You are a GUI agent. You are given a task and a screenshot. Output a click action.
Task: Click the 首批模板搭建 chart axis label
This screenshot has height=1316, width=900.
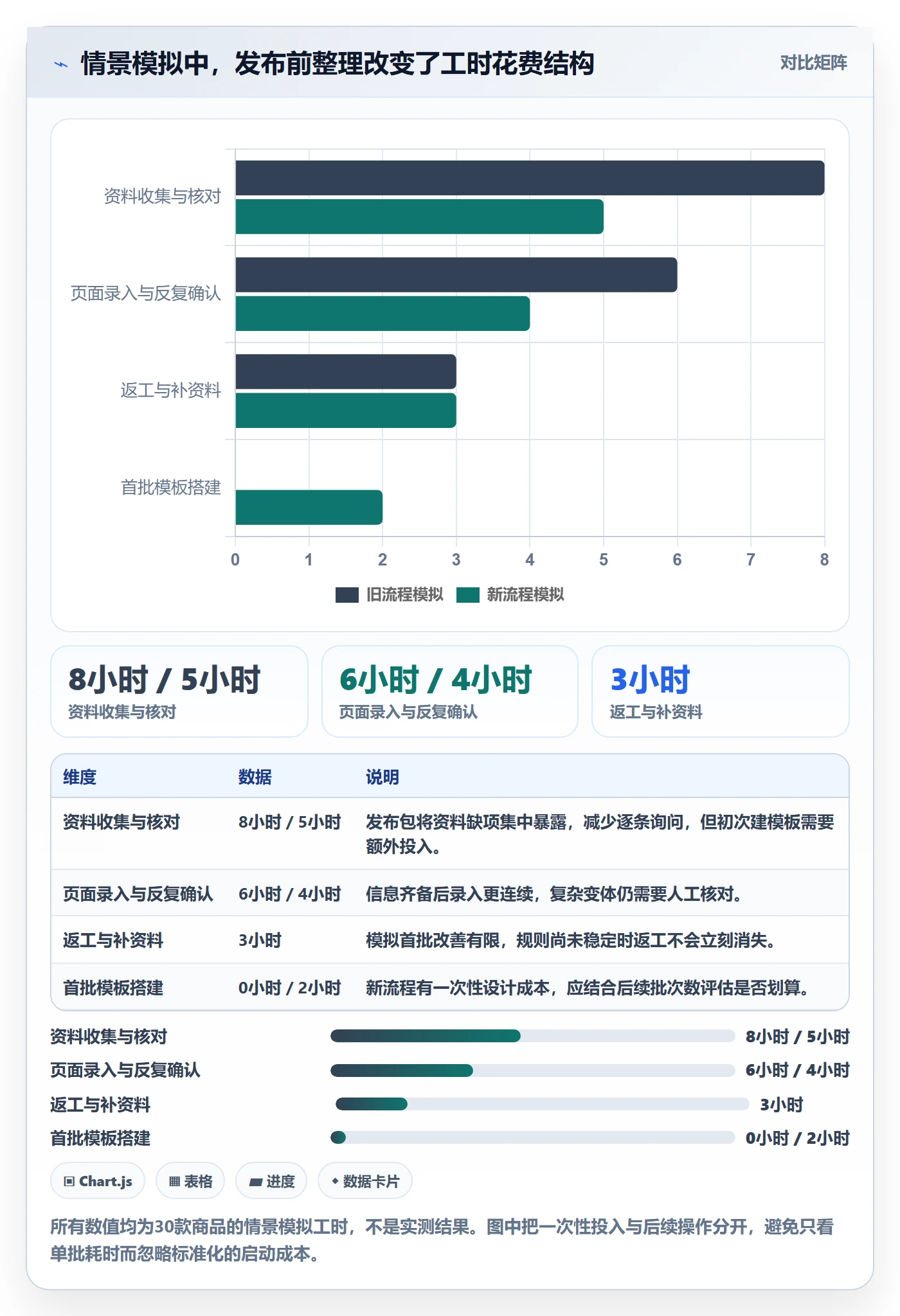tap(171, 487)
